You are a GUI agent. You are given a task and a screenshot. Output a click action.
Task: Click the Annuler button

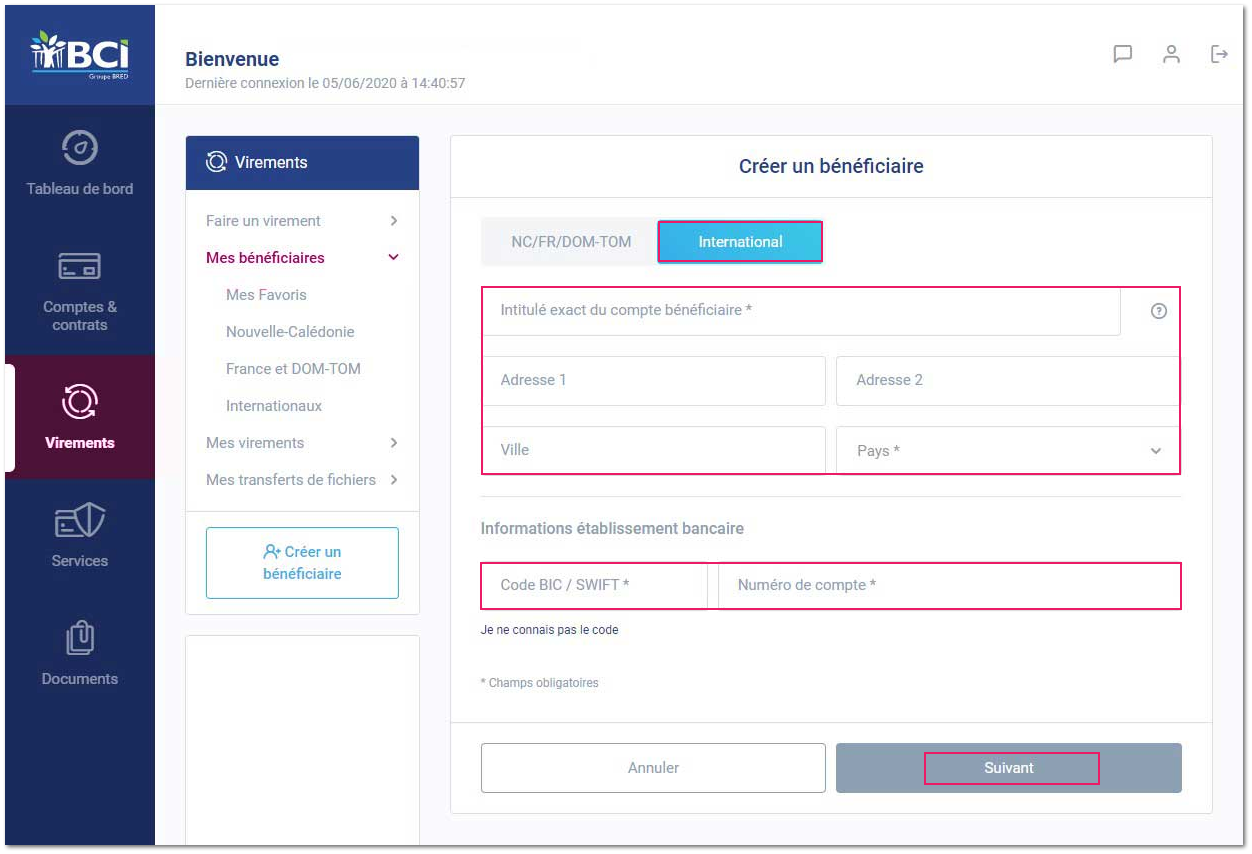click(x=653, y=768)
